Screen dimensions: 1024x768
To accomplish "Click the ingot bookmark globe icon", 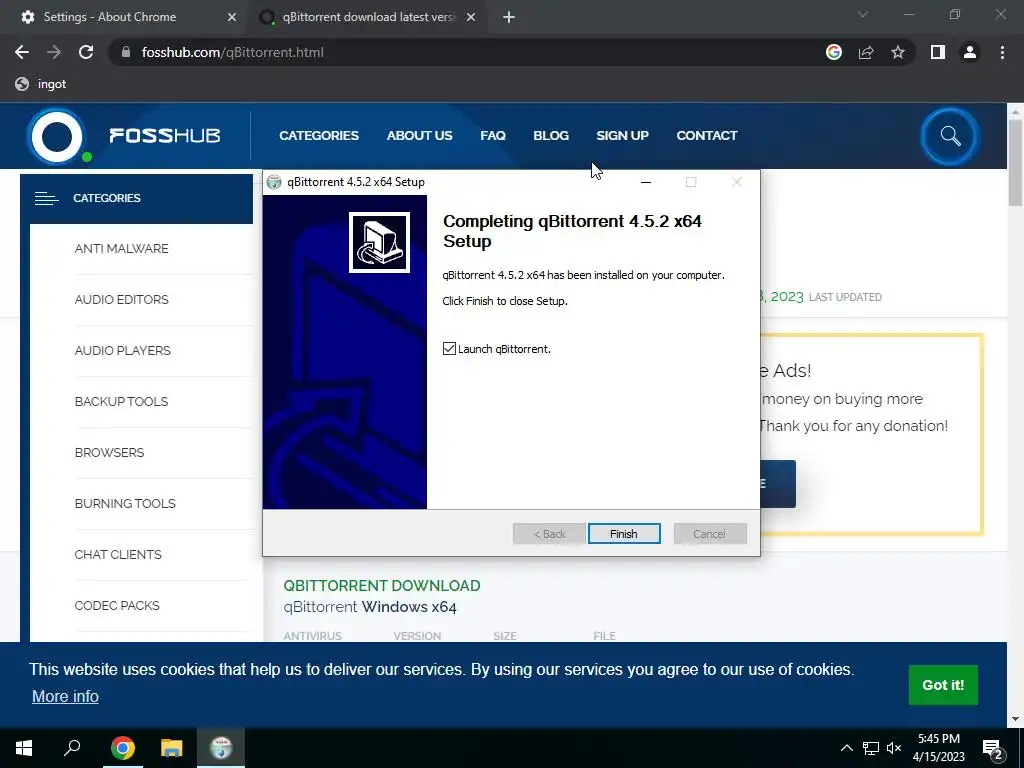I will click(22, 84).
